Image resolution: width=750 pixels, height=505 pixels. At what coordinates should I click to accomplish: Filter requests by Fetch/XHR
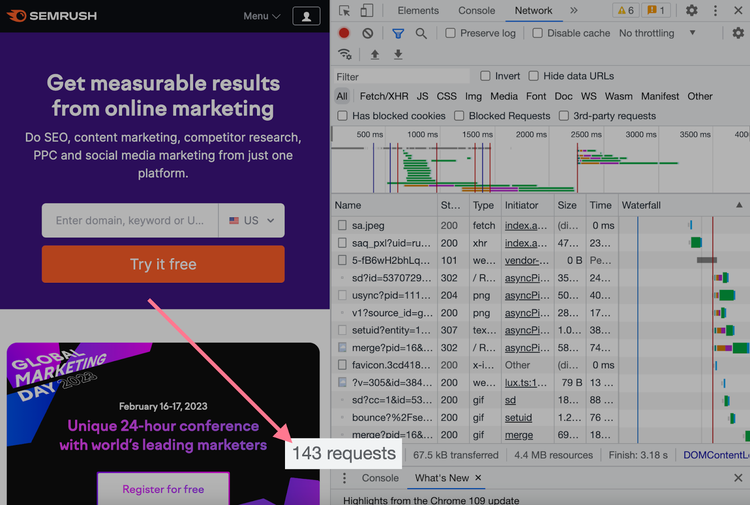click(384, 96)
